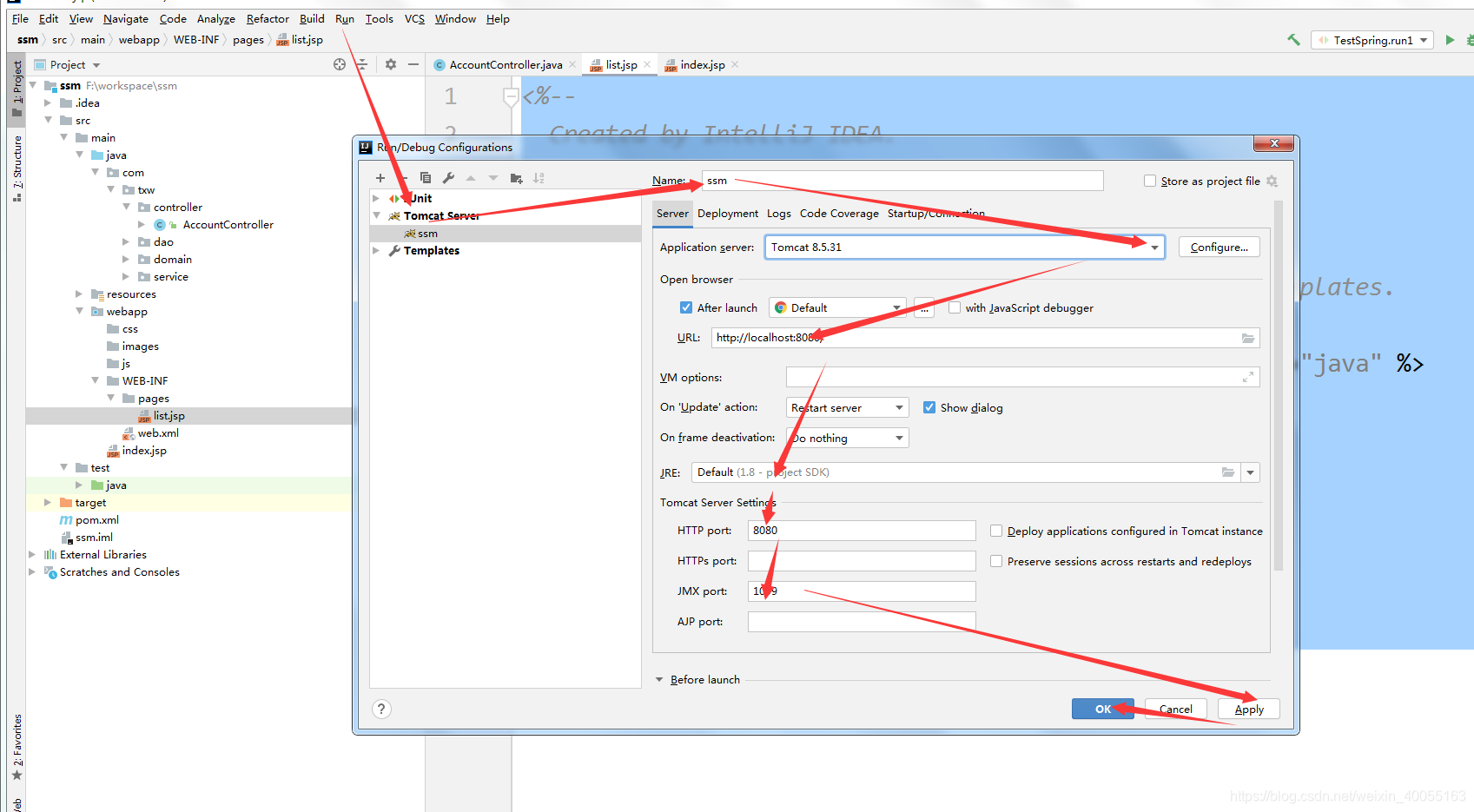Click the locate target icon in Project panel

[x=340, y=64]
